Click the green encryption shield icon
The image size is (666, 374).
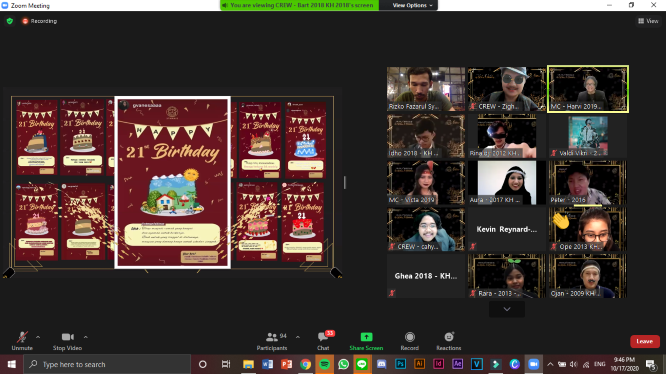pyautogui.click(x=10, y=21)
